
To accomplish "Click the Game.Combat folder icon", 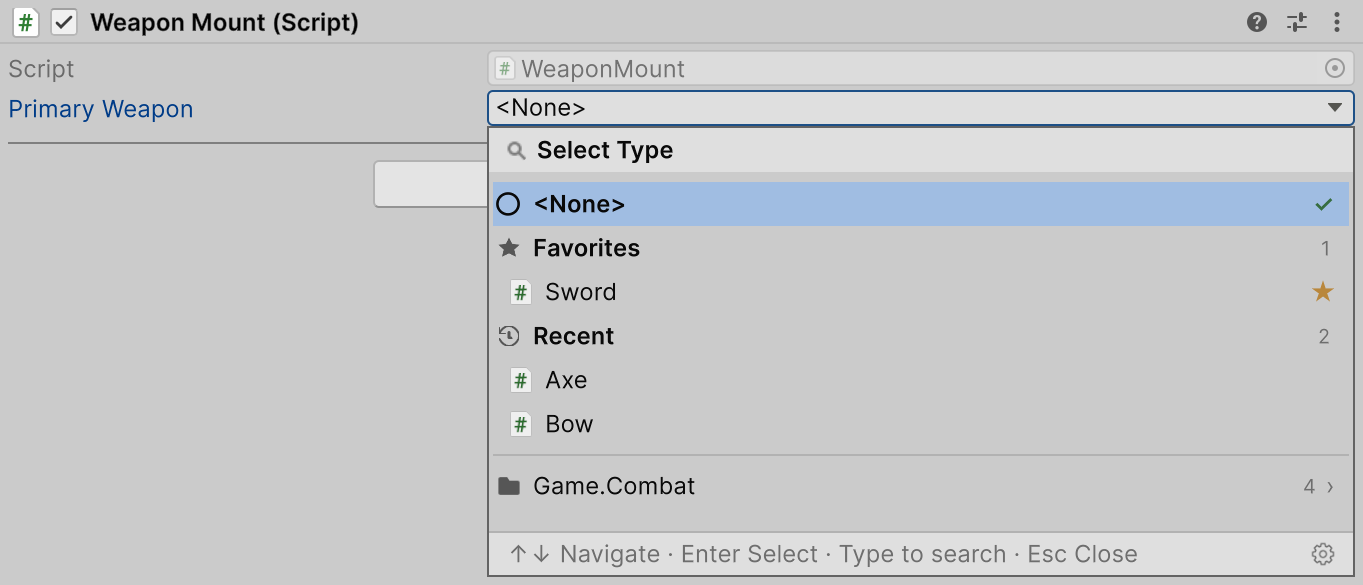I will [x=509, y=487].
